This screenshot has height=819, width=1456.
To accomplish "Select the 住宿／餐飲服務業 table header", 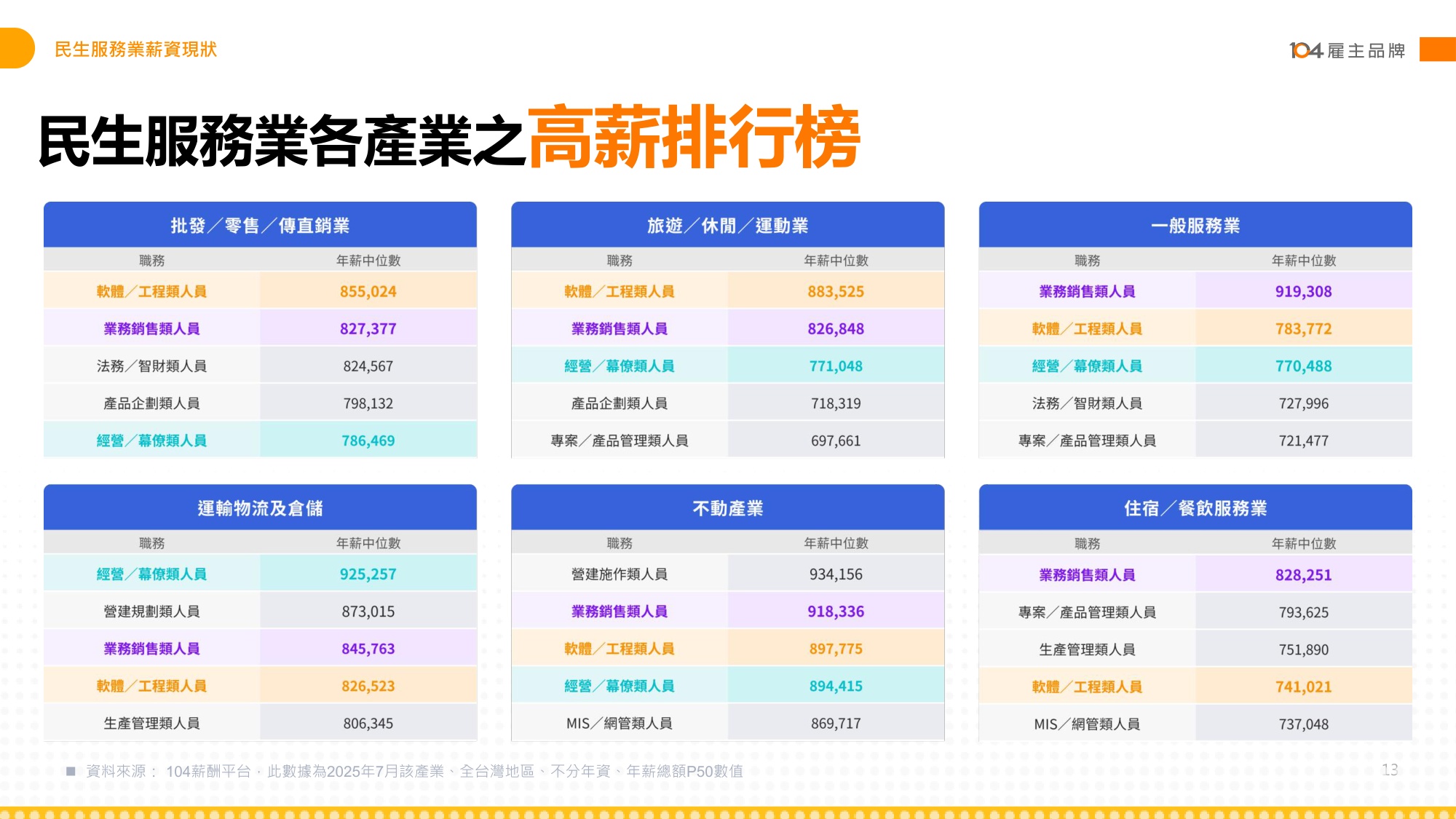I will click(x=1195, y=508).
